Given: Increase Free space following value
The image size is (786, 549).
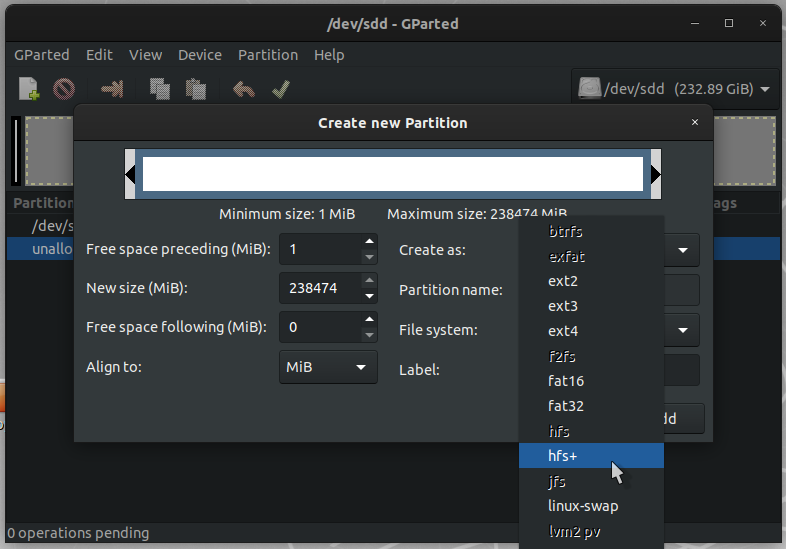Looking at the screenshot, I should [x=369, y=319].
